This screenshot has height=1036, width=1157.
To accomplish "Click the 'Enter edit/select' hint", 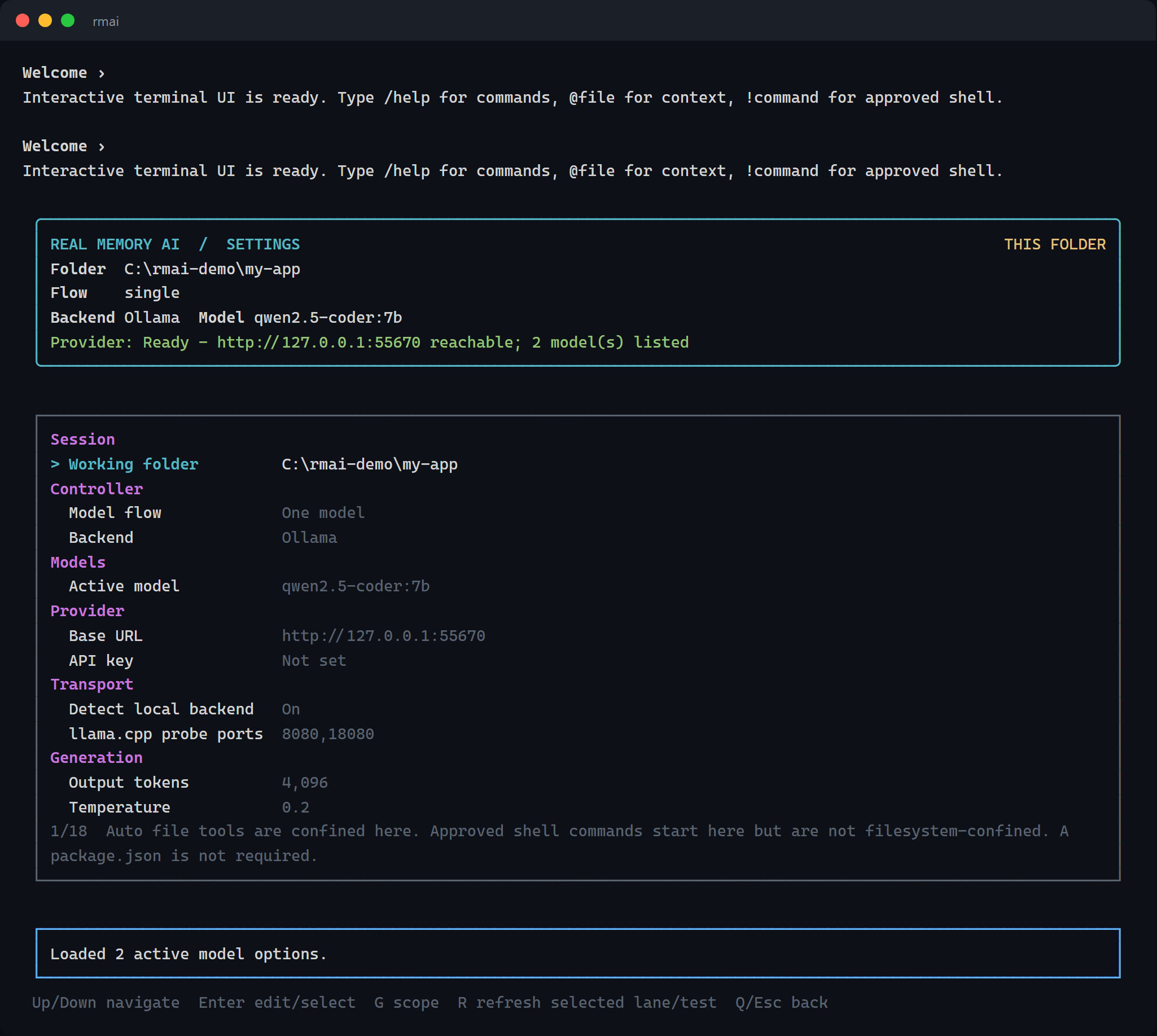I will pos(277,1002).
